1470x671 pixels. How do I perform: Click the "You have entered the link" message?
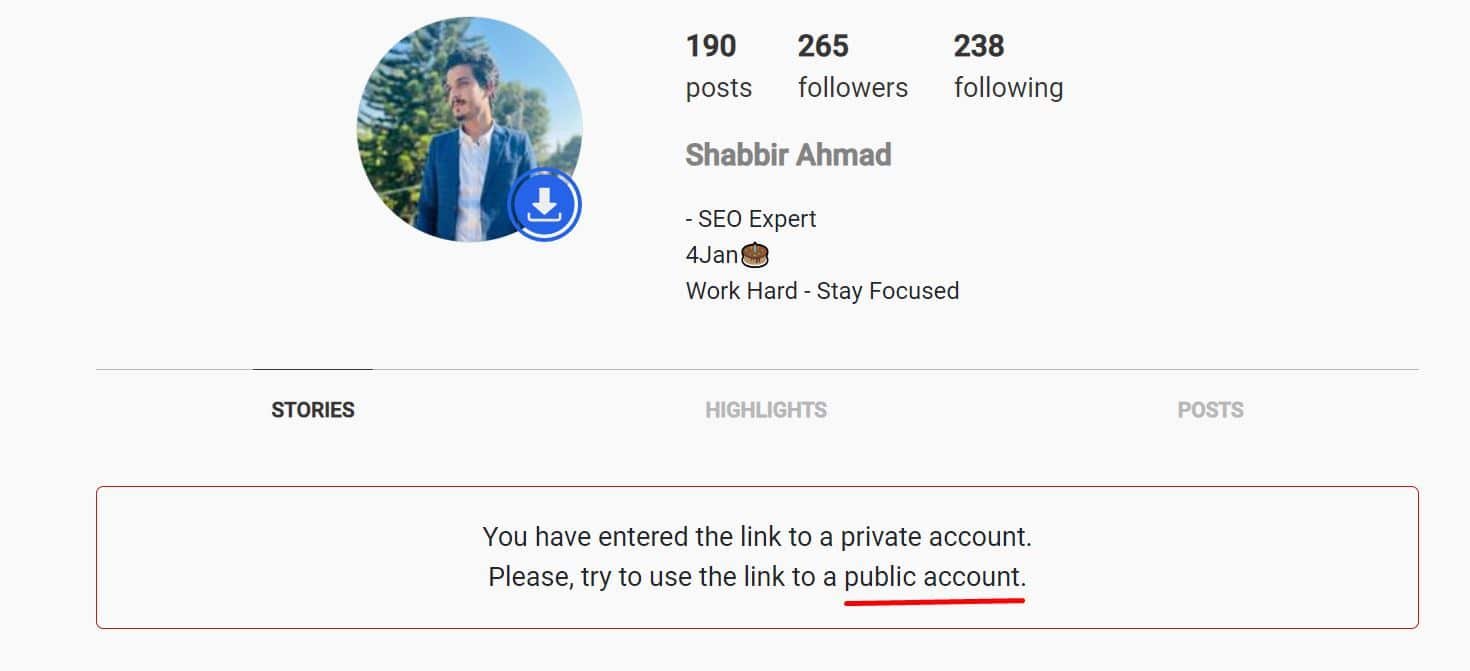click(757, 537)
